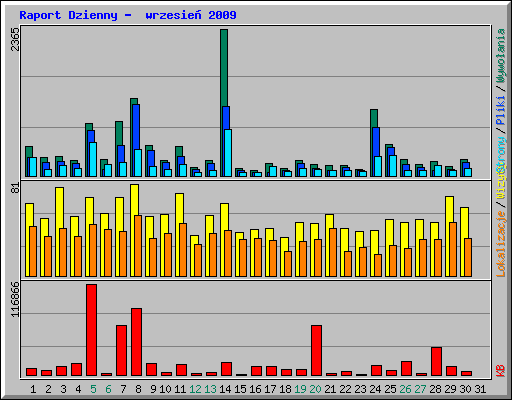Click day label 9 on the x-axis
This screenshot has height=400, width=512.
click(153, 389)
